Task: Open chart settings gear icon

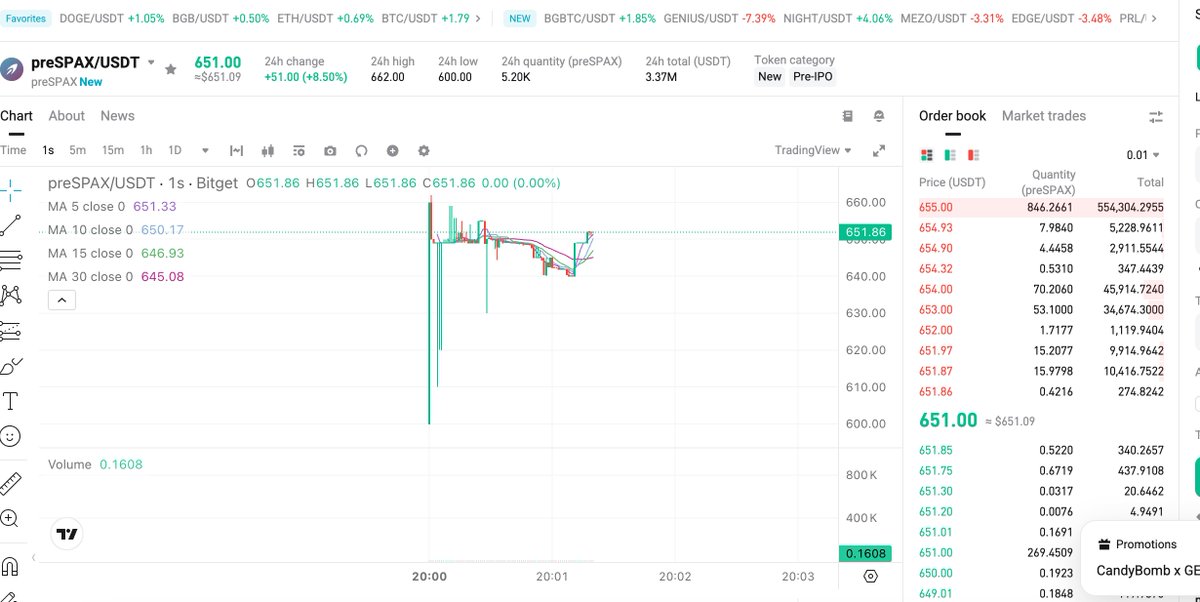Action: pyautogui.click(x=424, y=151)
